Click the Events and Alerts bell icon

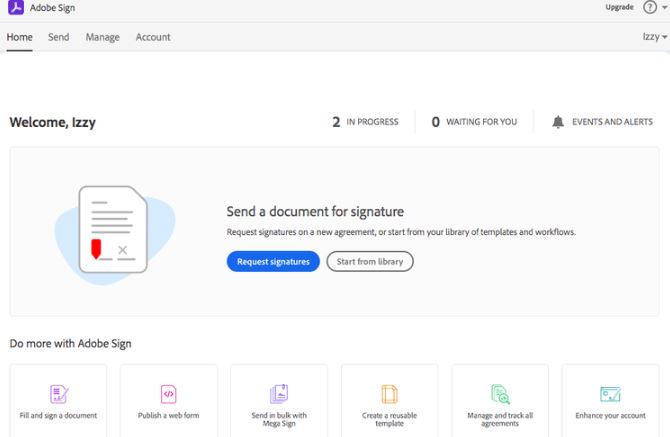coord(558,122)
